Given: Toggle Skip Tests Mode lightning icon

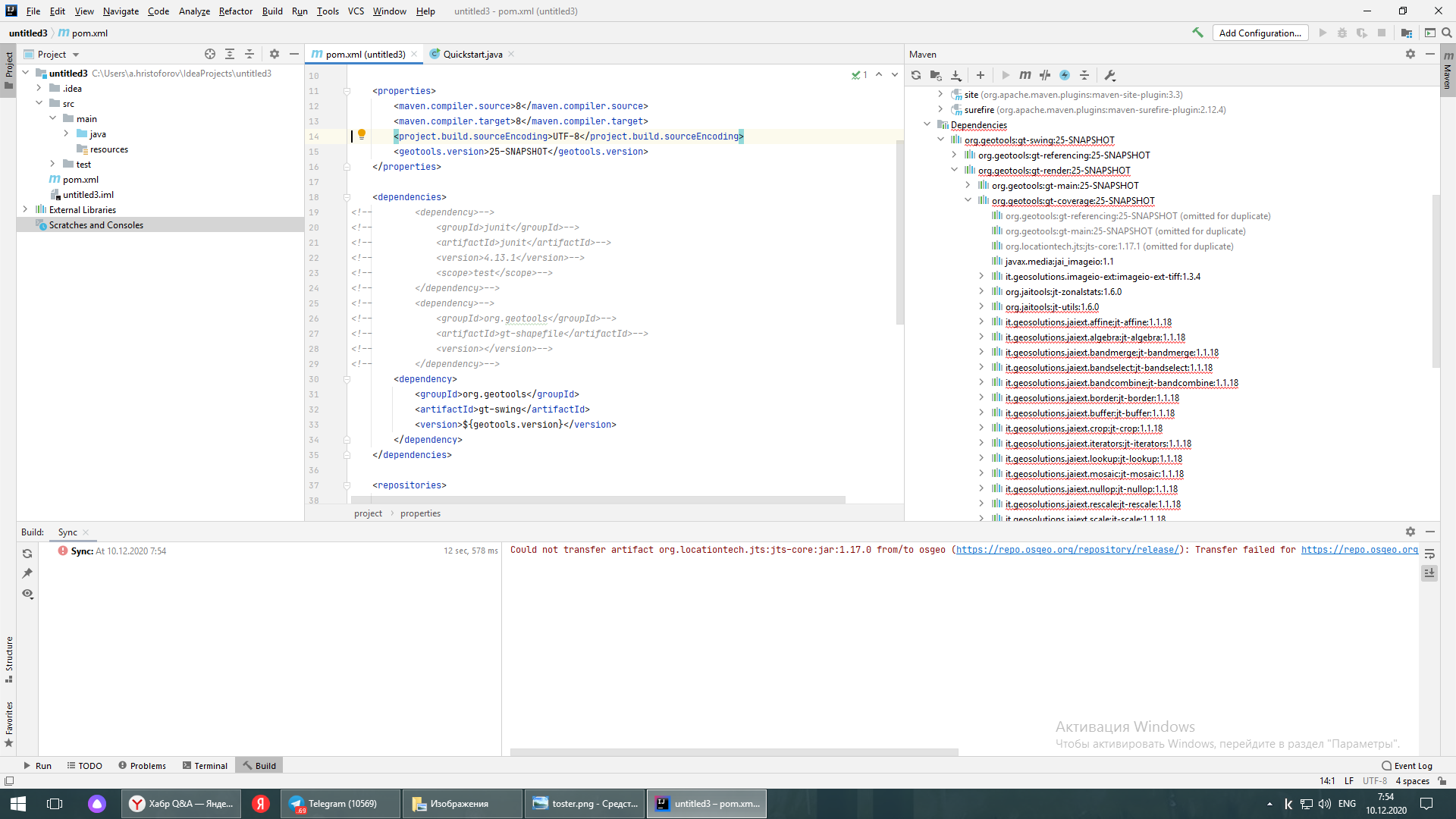Looking at the screenshot, I should point(1065,75).
